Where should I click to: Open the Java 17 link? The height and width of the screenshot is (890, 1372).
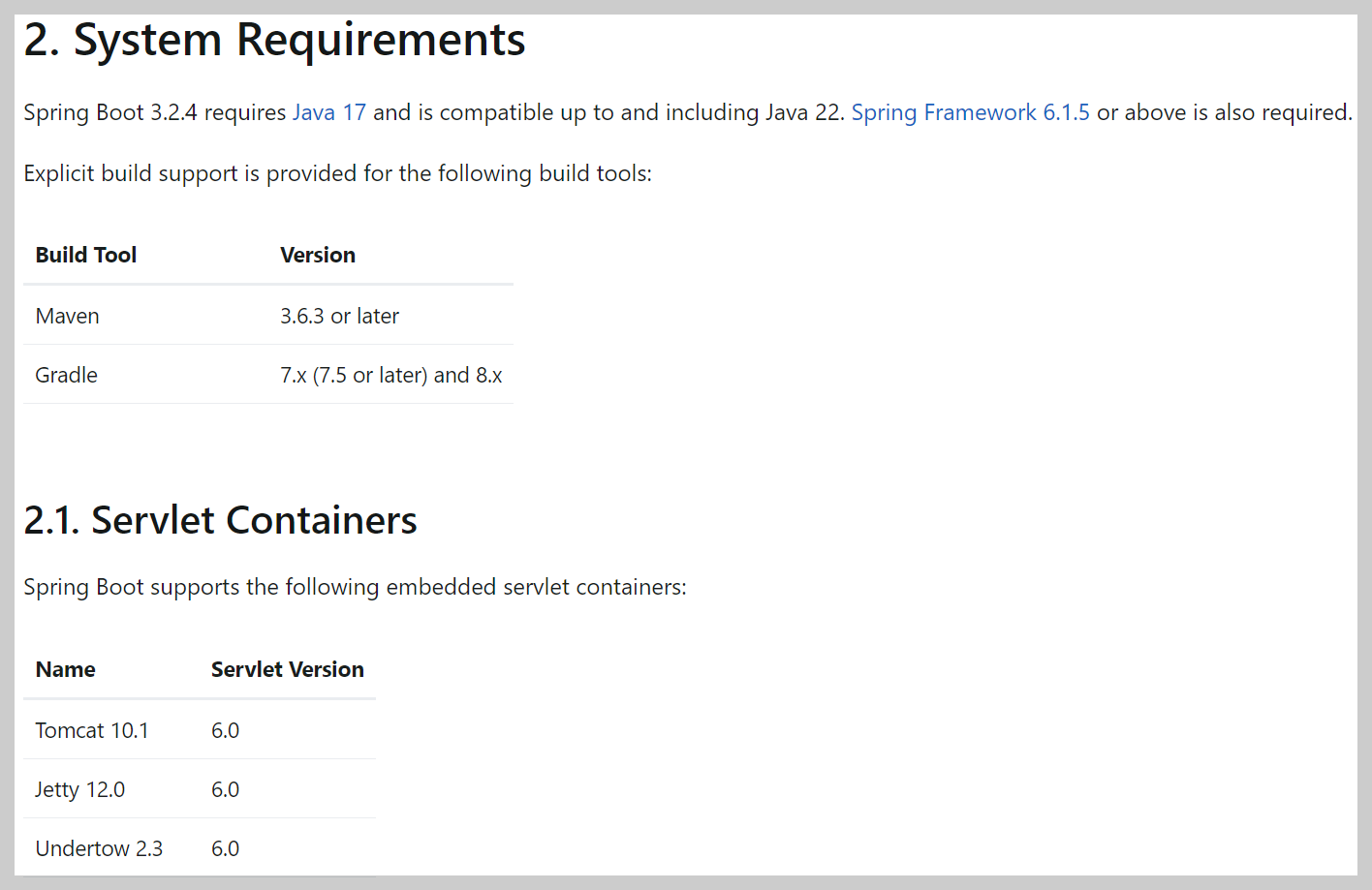(x=329, y=112)
